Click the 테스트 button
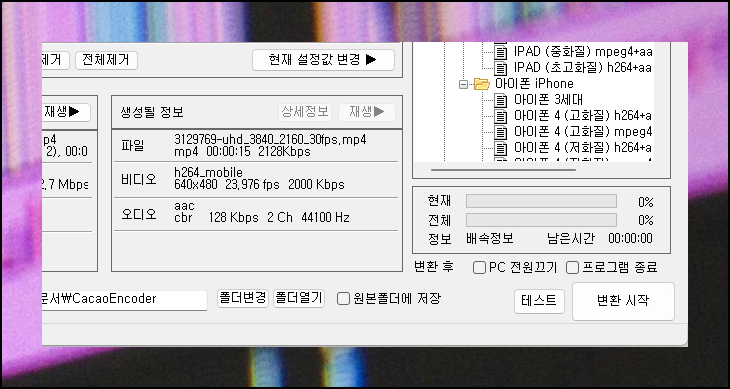This screenshot has height=389, width=730. coord(539,301)
